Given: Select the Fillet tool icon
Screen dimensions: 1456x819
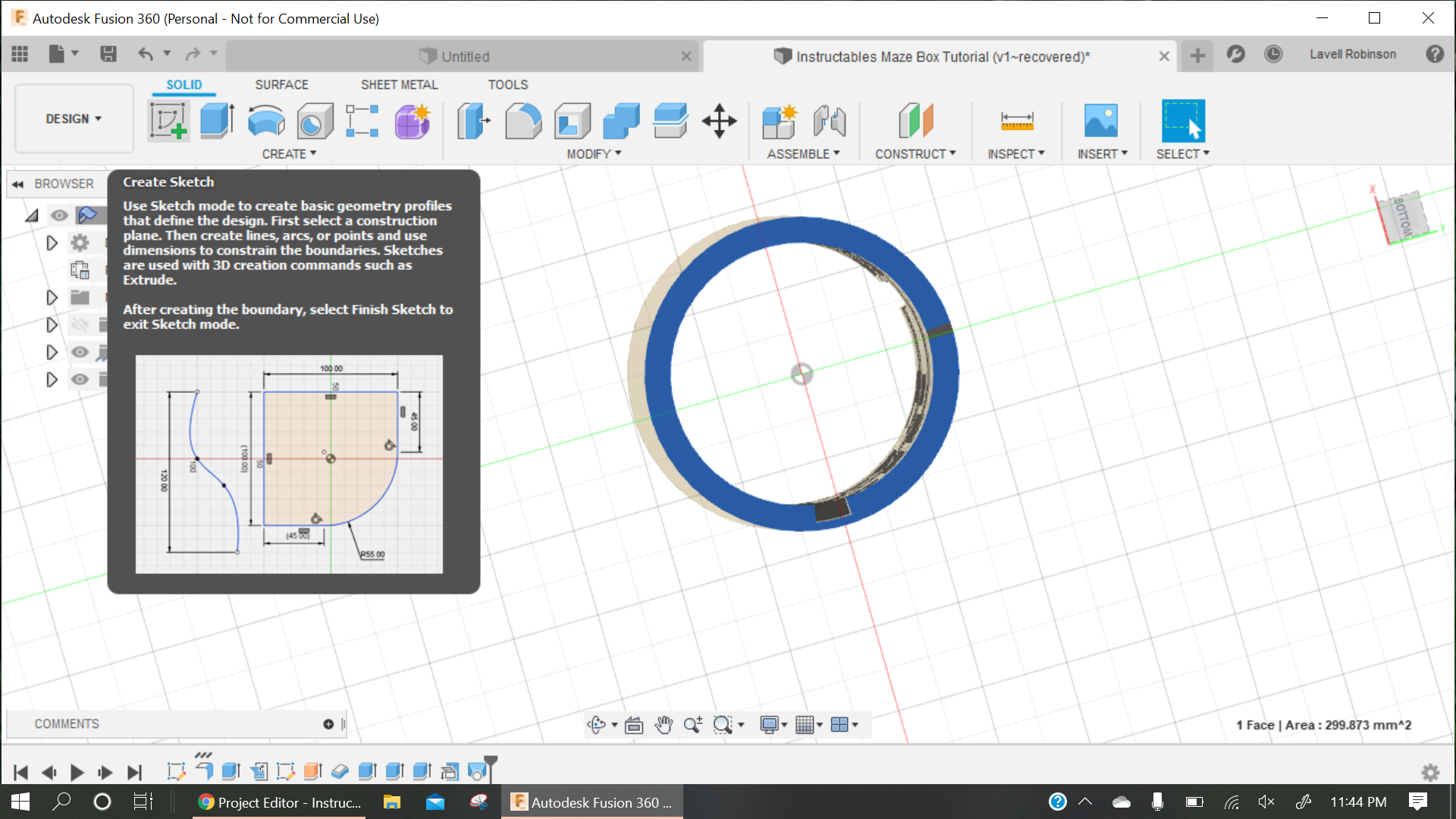Looking at the screenshot, I should [523, 121].
